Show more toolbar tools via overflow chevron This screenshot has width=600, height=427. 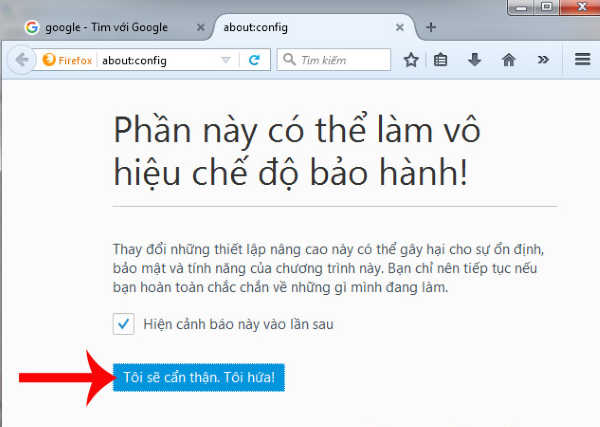542,60
